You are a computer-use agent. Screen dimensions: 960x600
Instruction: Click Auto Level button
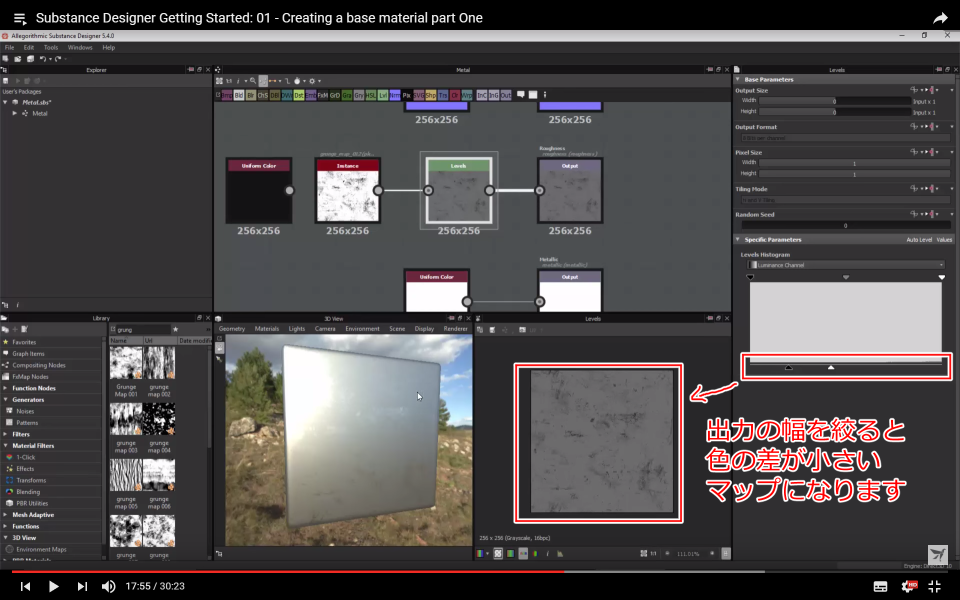pos(919,239)
